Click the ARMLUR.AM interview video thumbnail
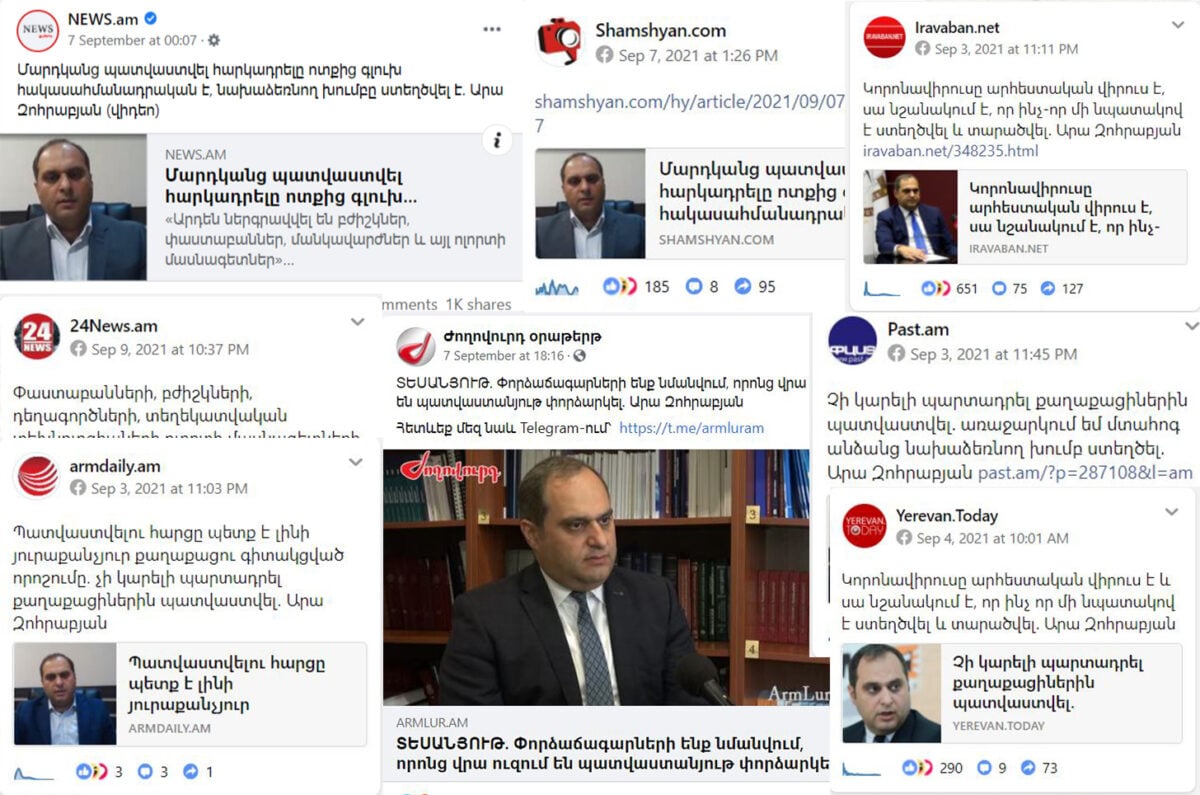This screenshot has height=795, width=1200. (x=596, y=577)
